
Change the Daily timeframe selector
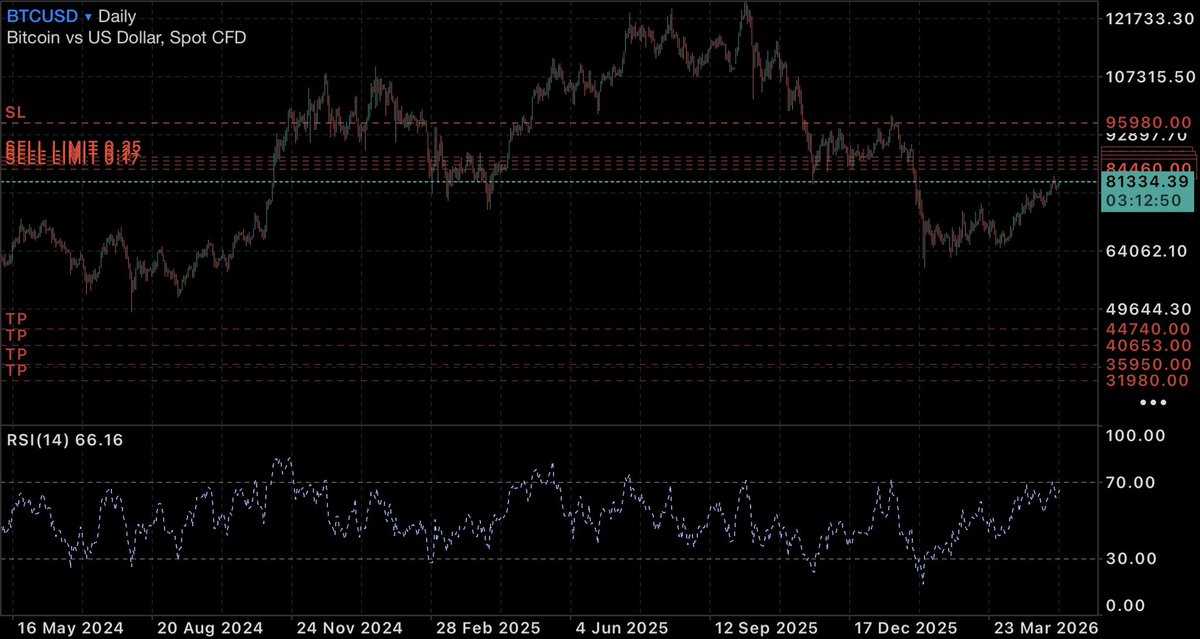pos(118,17)
